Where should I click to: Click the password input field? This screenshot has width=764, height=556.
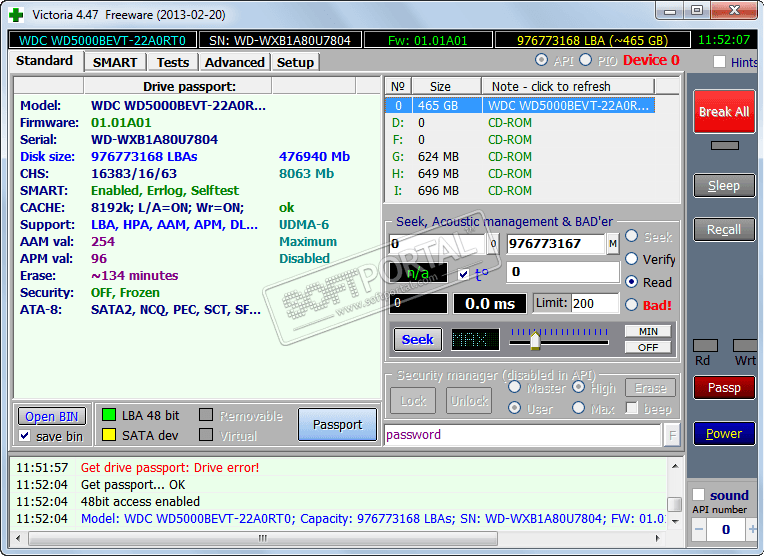click(522, 435)
